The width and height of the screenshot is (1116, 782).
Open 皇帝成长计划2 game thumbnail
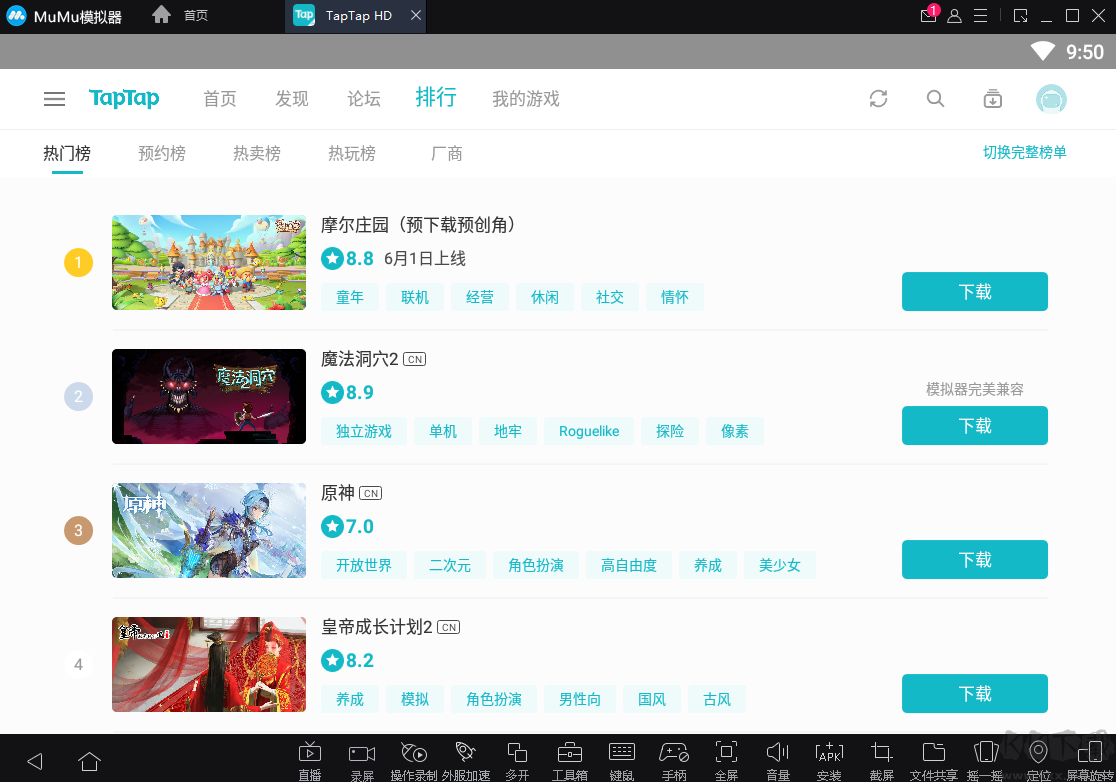(209, 665)
